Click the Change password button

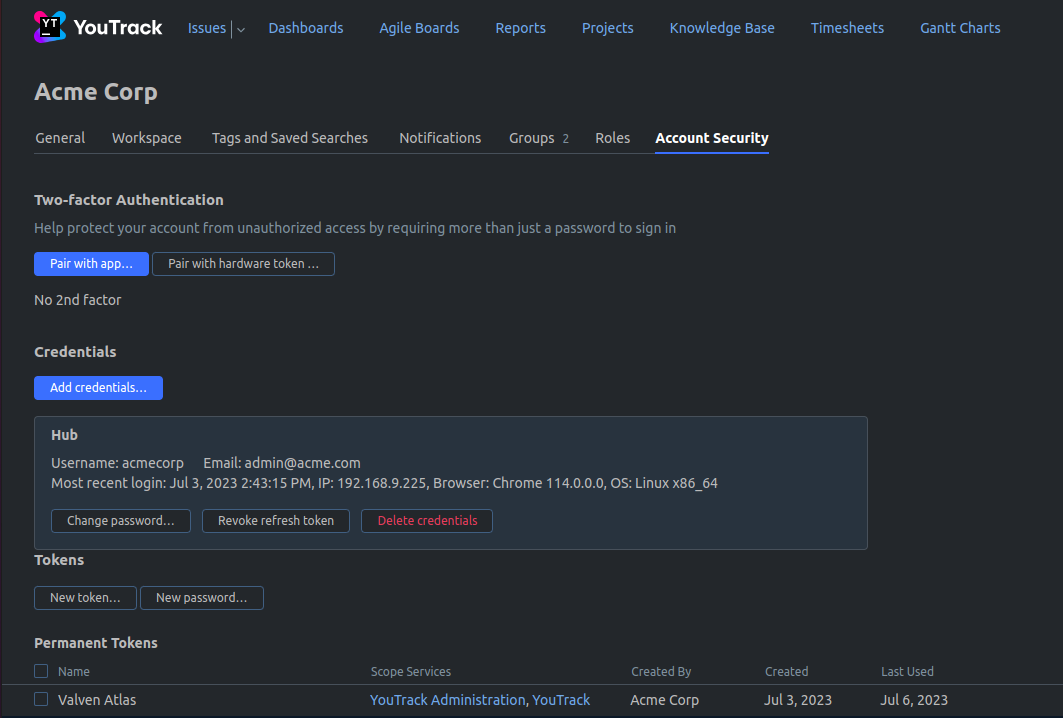pos(121,521)
